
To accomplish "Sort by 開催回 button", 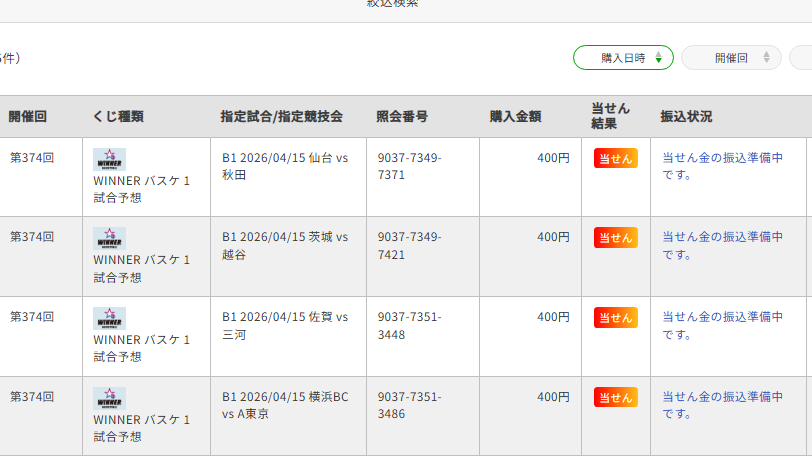I will tap(731, 57).
